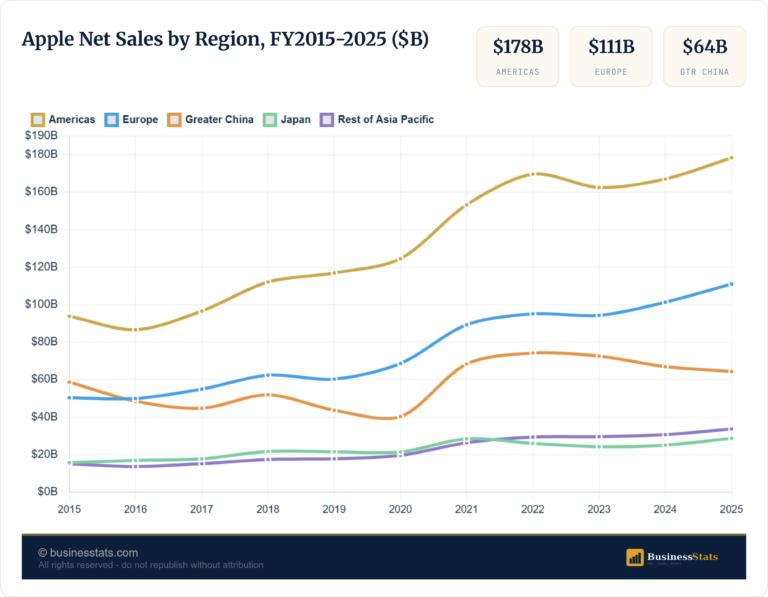Click the Greater China 2018 data point
Image resolution: width=768 pixels, height=597 pixels.
268,395
